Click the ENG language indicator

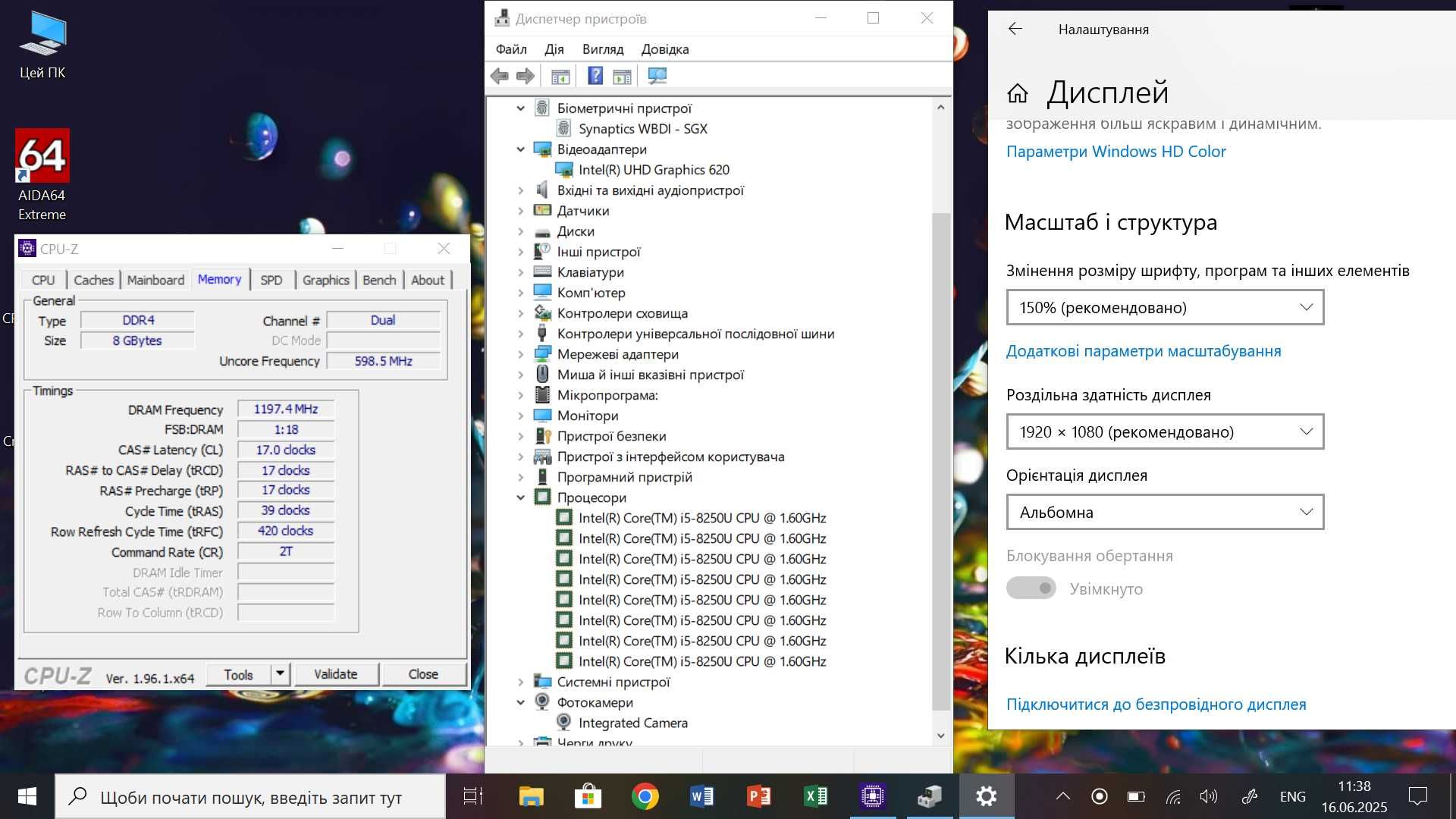tap(1293, 796)
